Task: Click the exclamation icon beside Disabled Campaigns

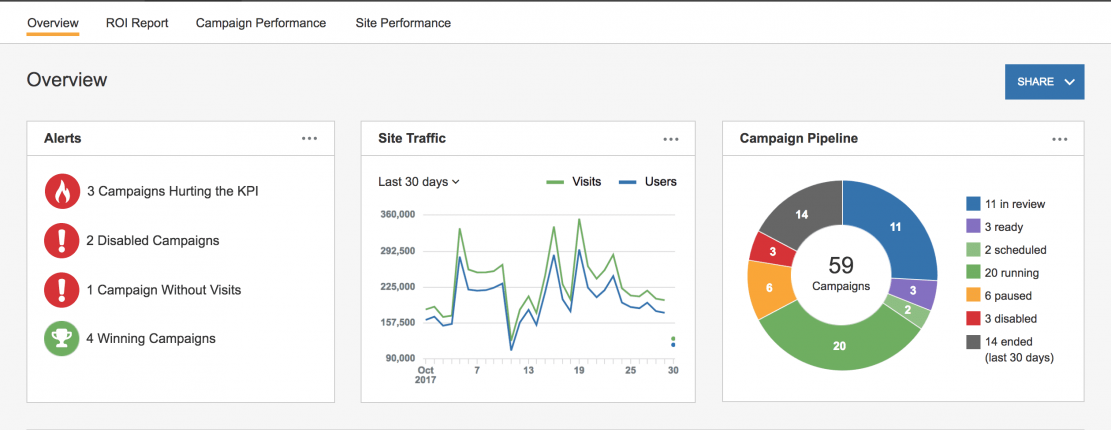Action: [62, 241]
